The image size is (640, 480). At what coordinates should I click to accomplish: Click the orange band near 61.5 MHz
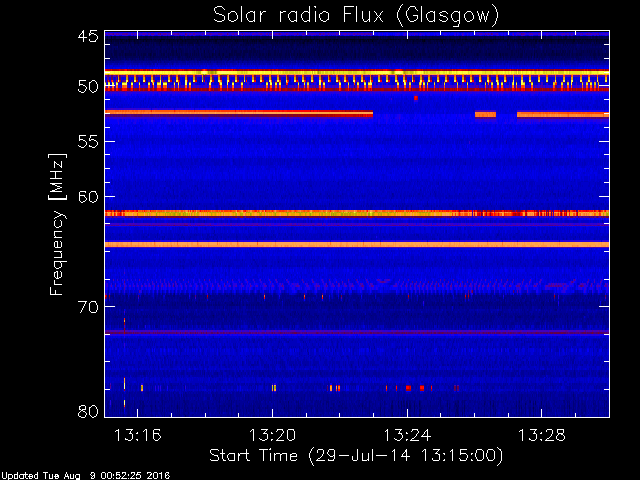357,213
